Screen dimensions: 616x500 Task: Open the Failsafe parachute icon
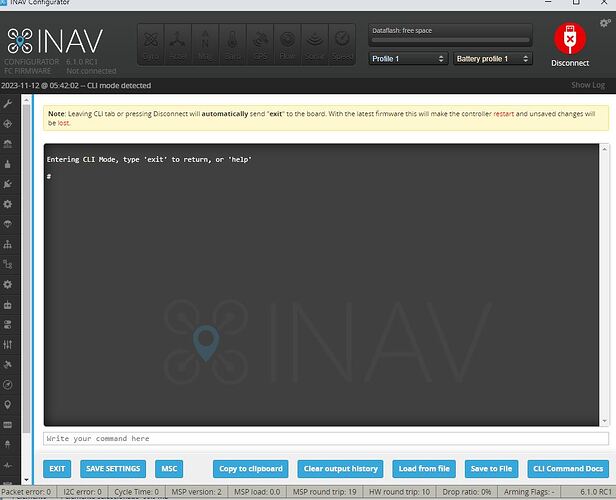7,224
